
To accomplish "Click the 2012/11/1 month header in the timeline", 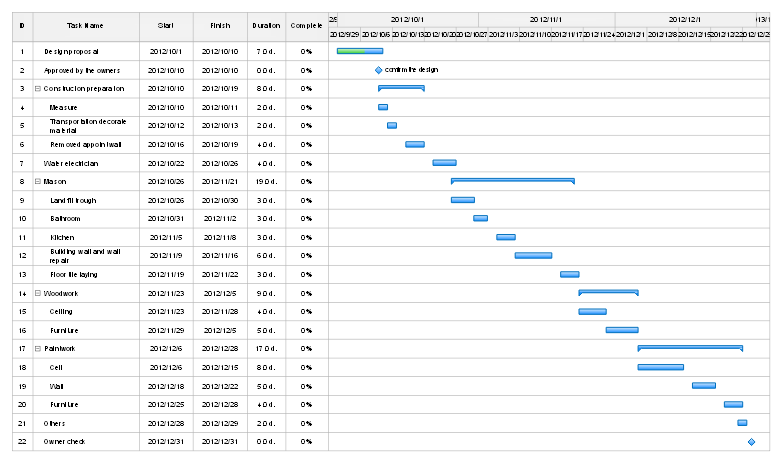I will 546,19.
